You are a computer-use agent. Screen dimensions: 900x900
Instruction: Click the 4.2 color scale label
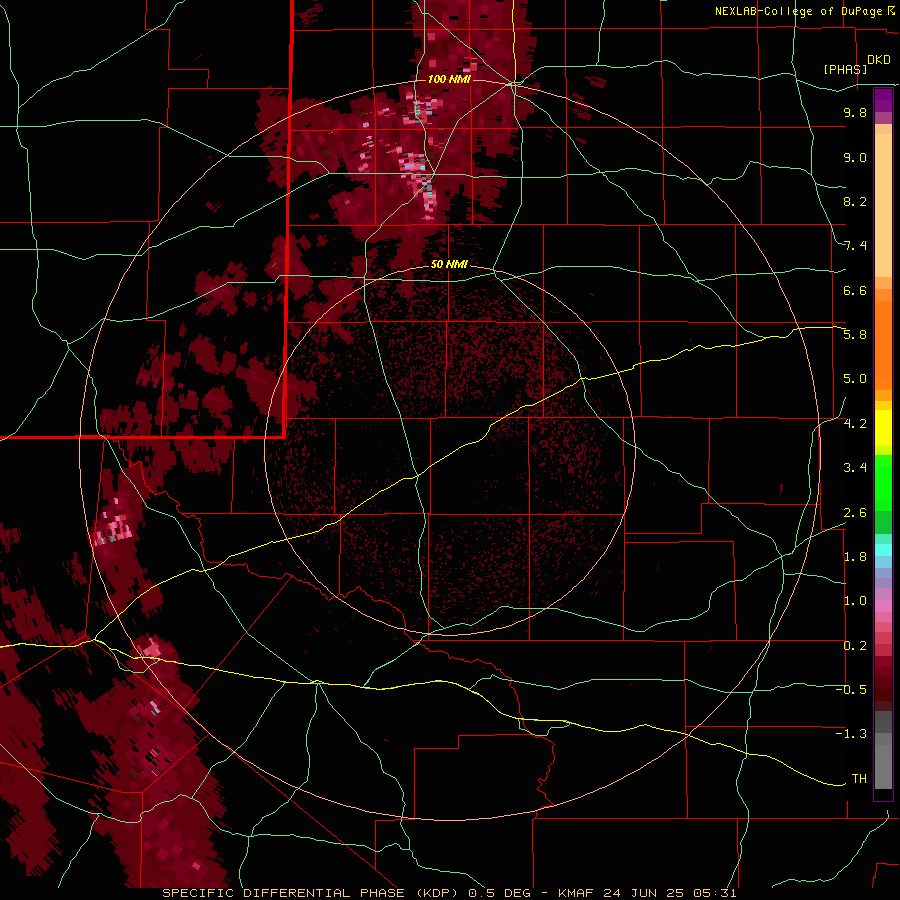(x=855, y=424)
